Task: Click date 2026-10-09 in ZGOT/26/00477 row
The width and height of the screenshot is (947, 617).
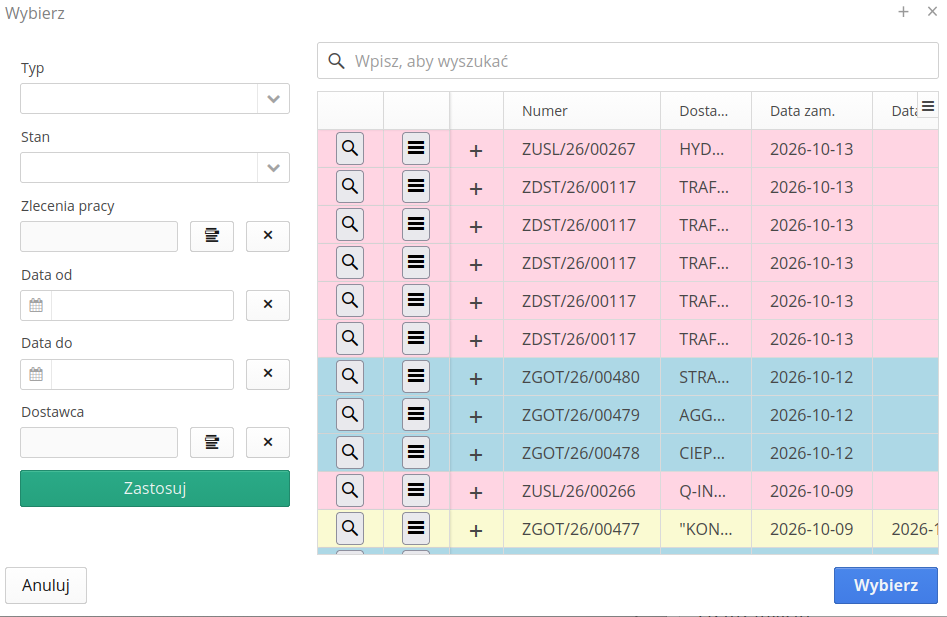Action: [812, 529]
